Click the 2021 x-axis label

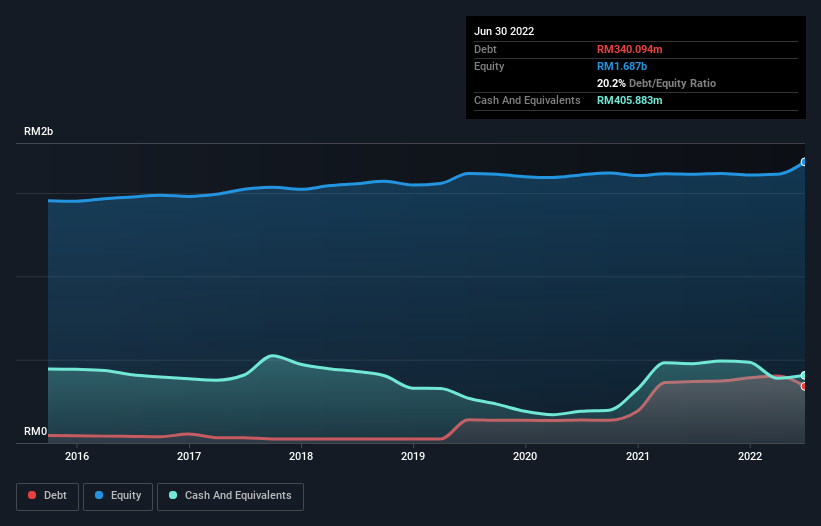click(638, 456)
